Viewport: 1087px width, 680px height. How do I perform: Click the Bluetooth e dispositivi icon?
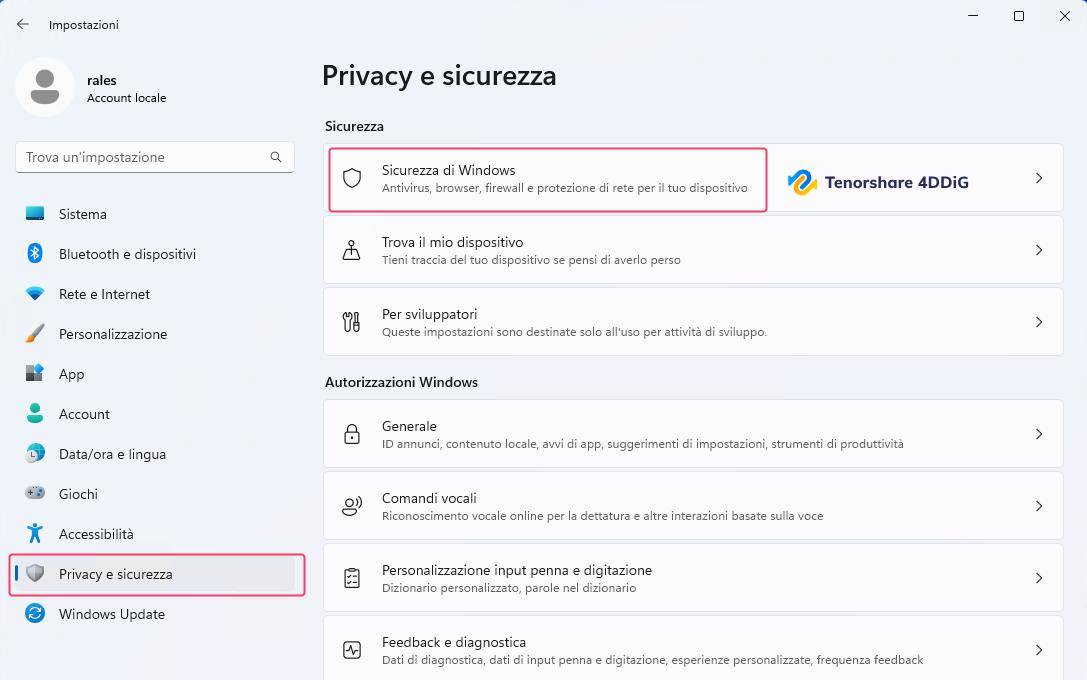point(35,254)
